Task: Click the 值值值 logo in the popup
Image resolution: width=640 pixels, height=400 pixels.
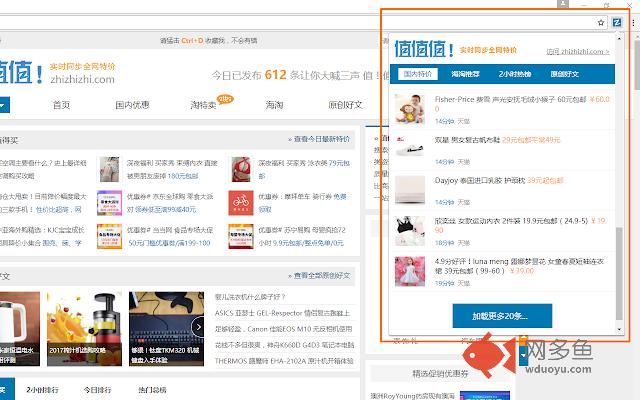Action: [x=424, y=49]
